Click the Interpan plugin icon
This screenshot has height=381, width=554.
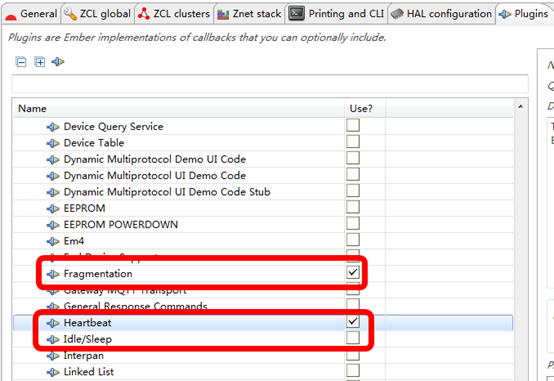coord(53,356)
